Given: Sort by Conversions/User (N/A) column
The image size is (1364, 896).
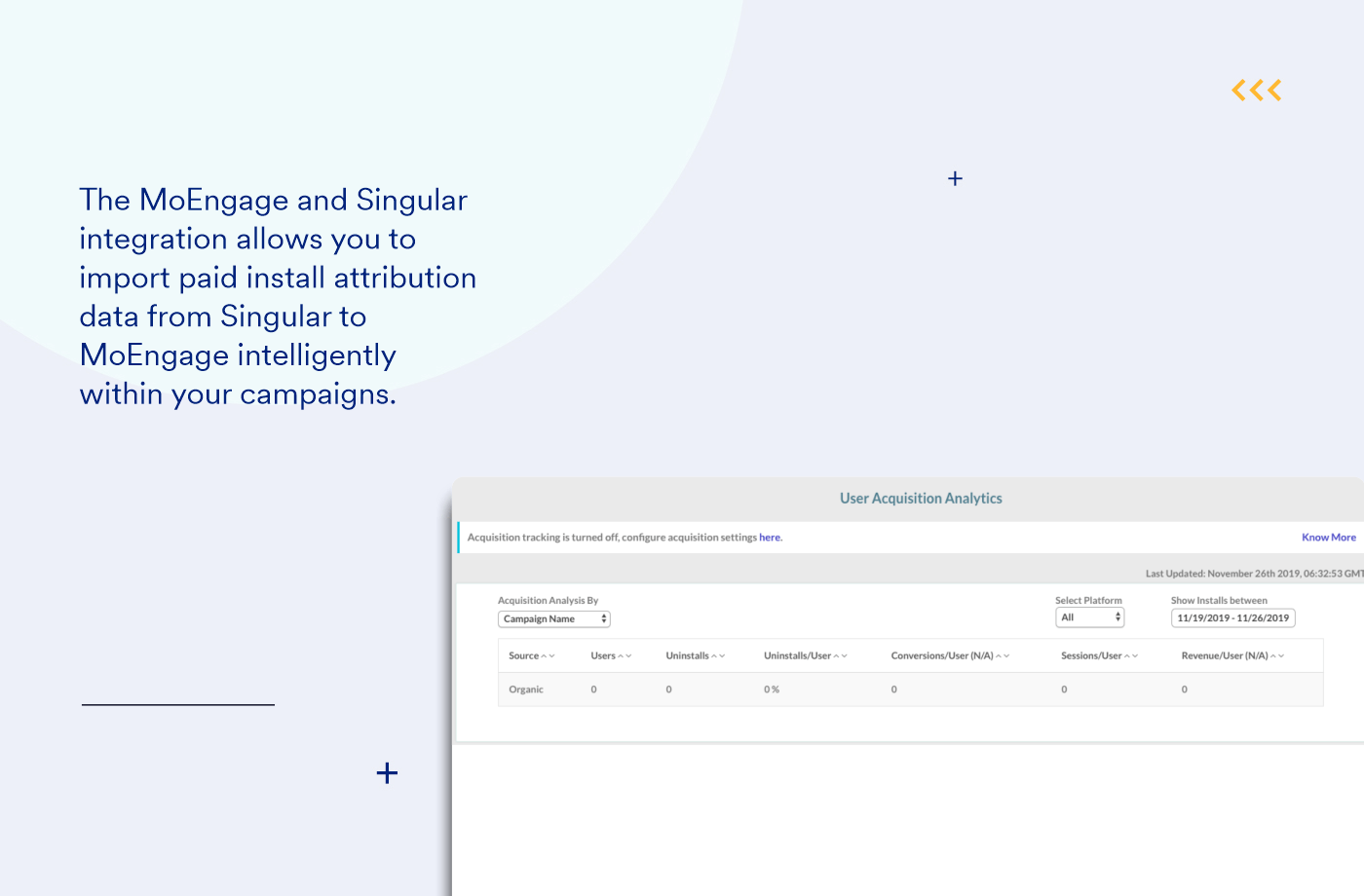Looking at the screenshot, I should coord(950,656).
